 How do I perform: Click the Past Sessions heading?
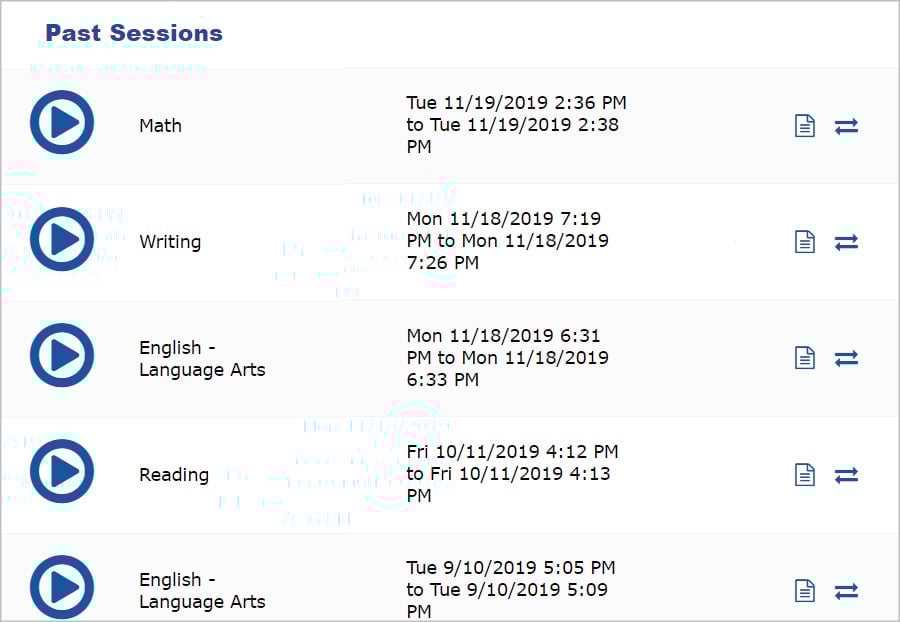point(134,33)
